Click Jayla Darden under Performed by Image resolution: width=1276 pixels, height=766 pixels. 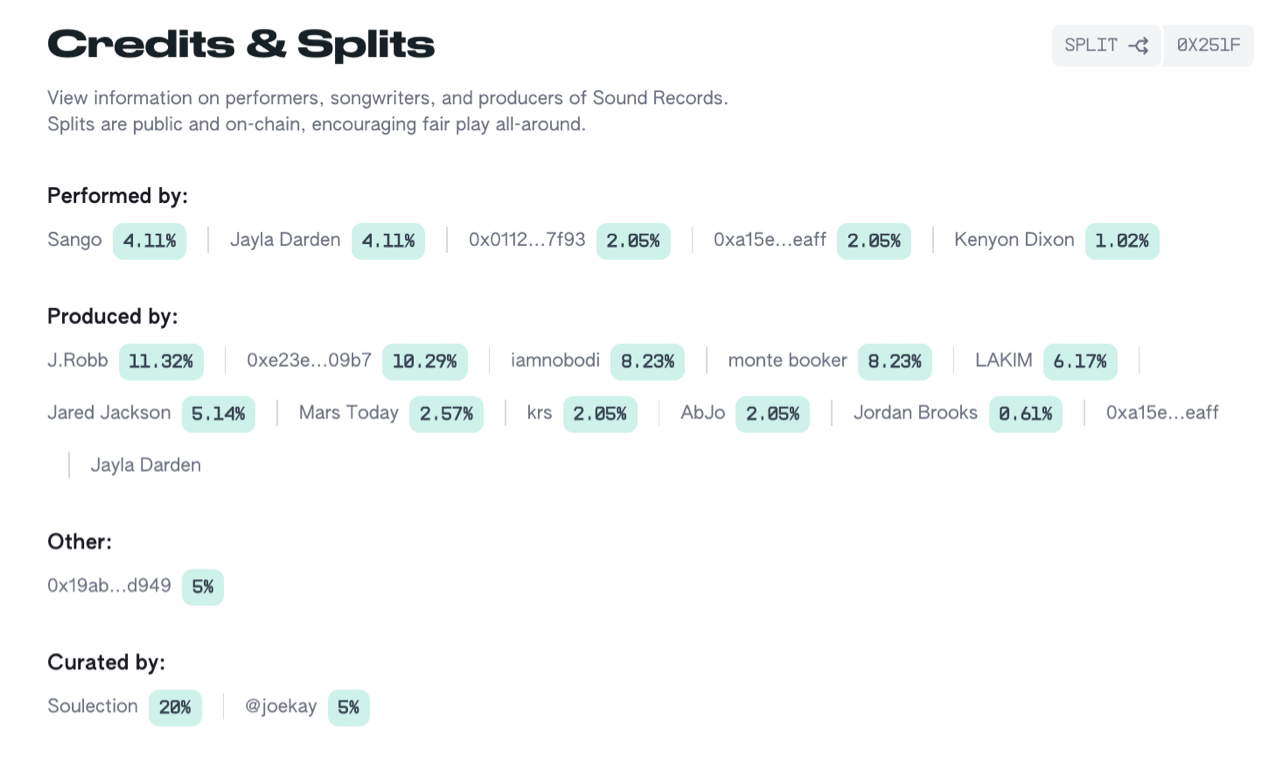[285, 240]
